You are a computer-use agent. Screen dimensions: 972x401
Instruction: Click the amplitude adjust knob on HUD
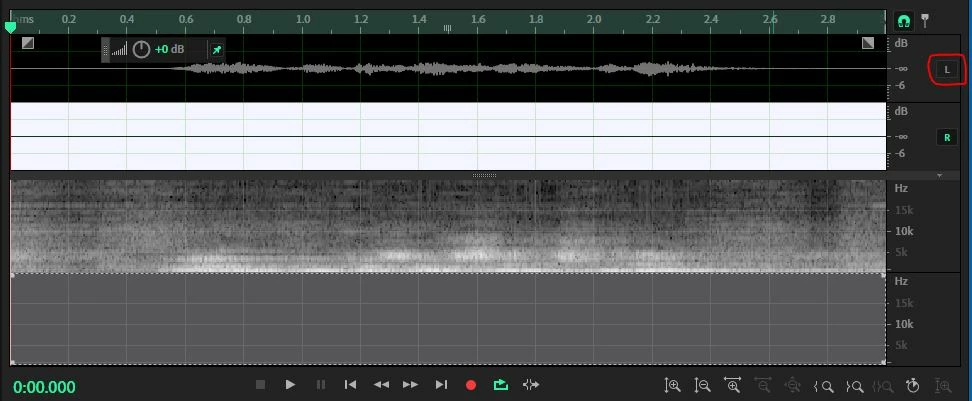[141, 50]
